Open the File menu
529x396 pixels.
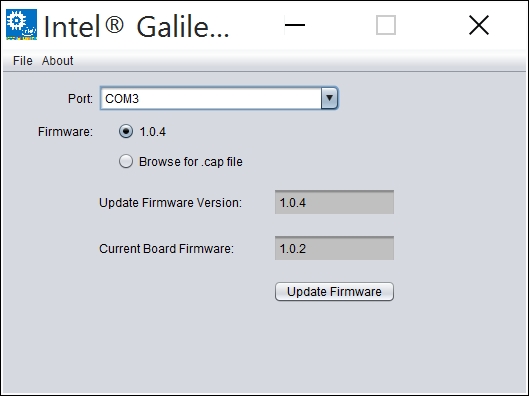point(23,61)
